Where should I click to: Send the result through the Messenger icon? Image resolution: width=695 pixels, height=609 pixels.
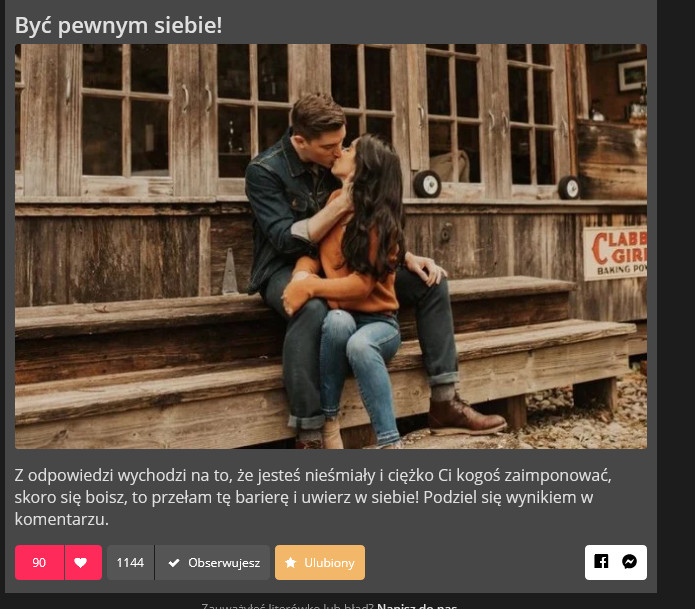pos(629,562)
